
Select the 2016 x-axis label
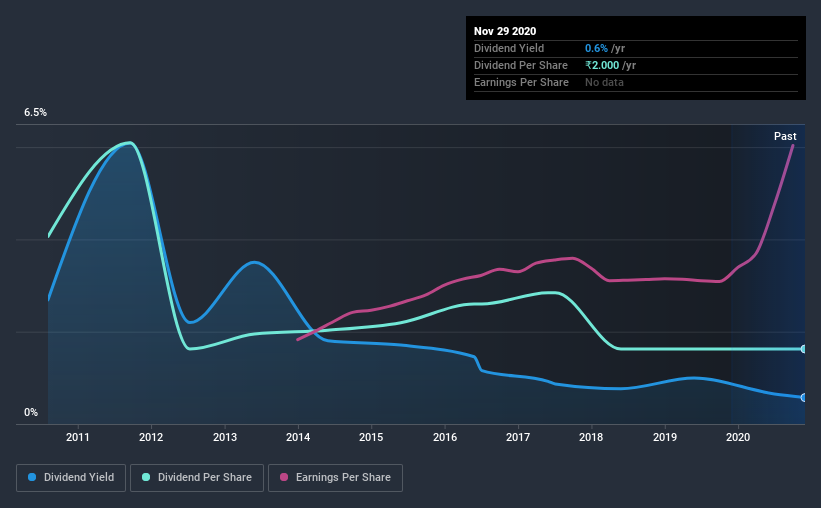coord(445,437)
